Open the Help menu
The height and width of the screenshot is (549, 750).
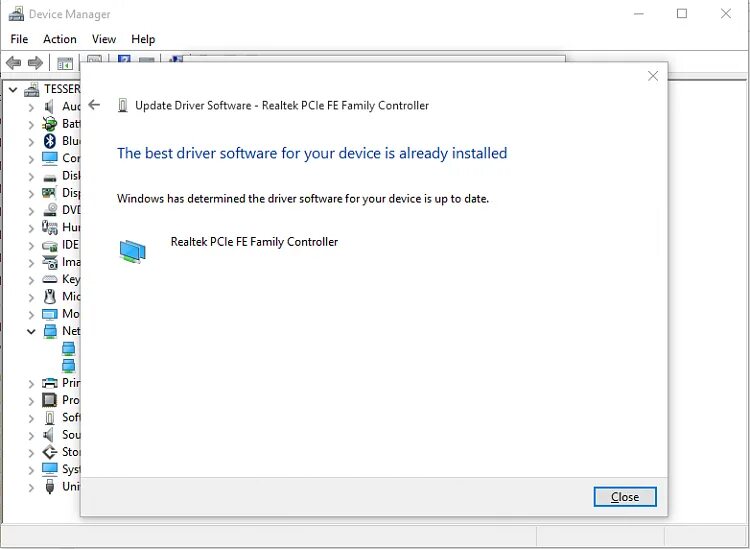[143, 39]
